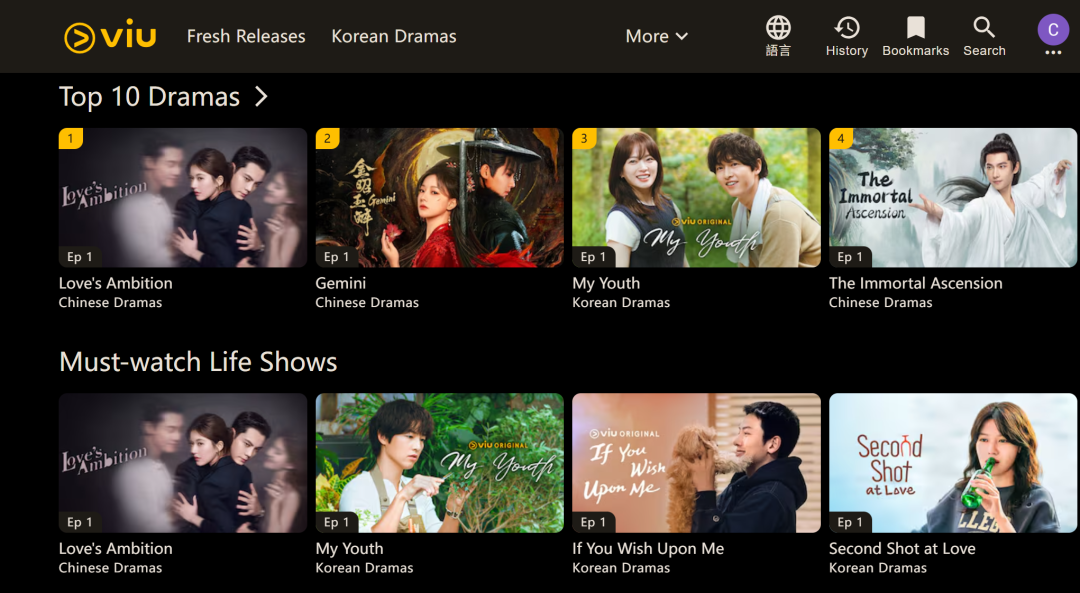This screenshot has width=1080, height=593.
Task: Open Top 10 Dramas heading
Action: point(149,96)
